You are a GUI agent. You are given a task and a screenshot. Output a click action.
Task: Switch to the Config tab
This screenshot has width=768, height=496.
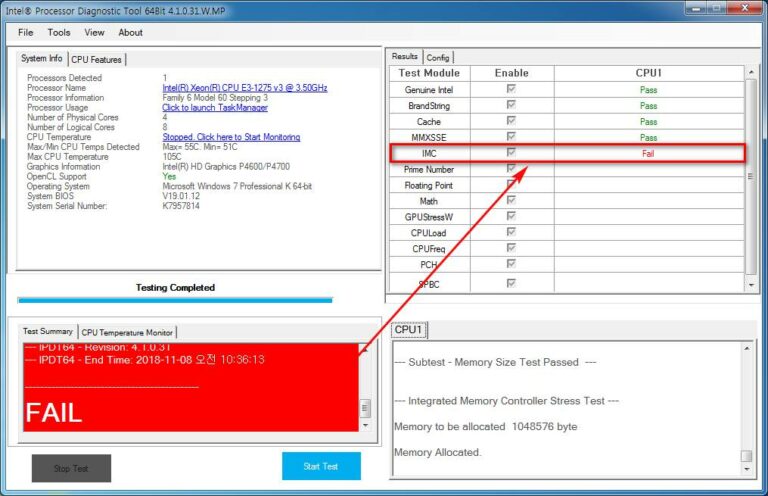[x=438, y=57]
